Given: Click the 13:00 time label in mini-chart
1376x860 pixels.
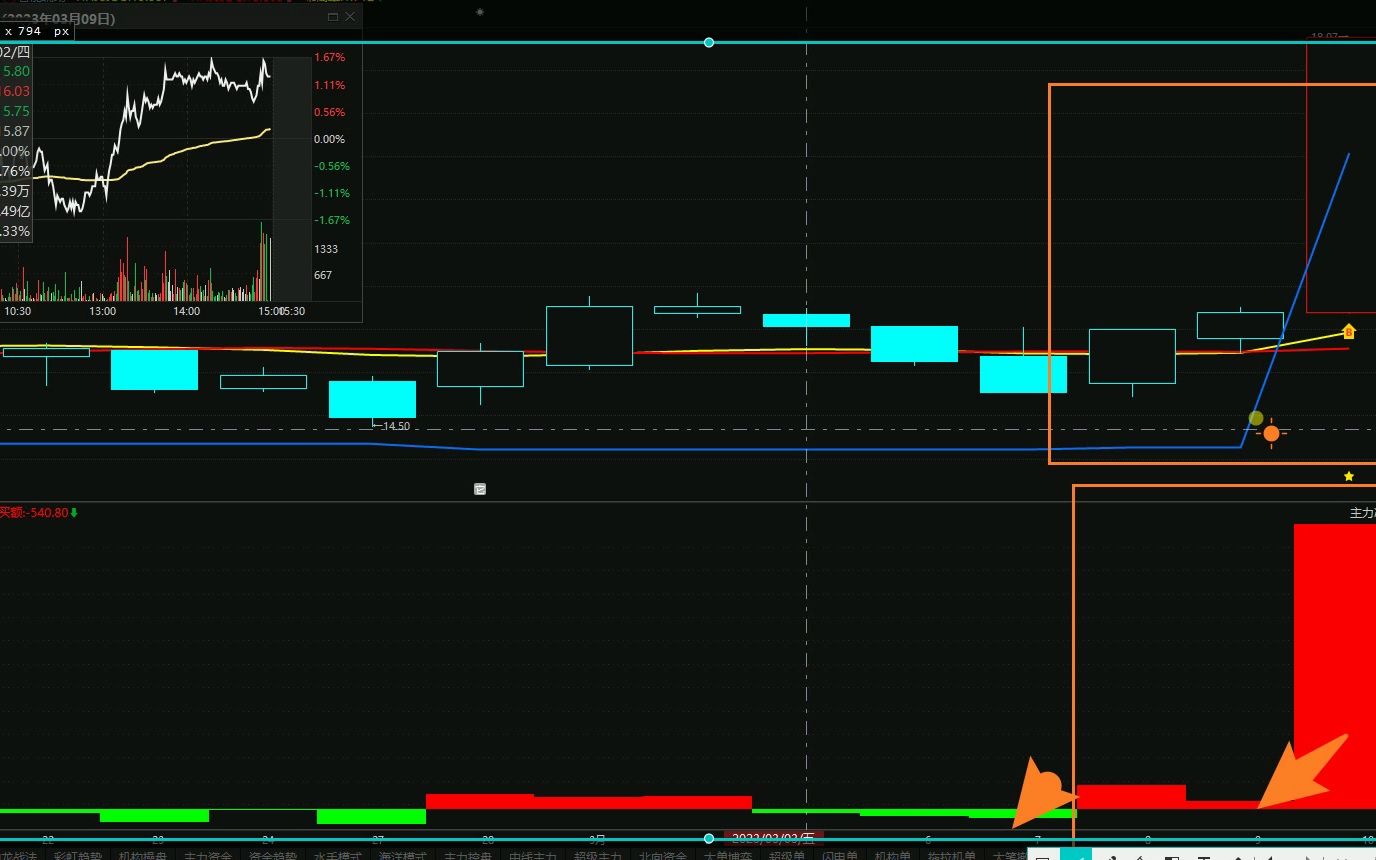Looking at the screenshot, I should 102,311.
